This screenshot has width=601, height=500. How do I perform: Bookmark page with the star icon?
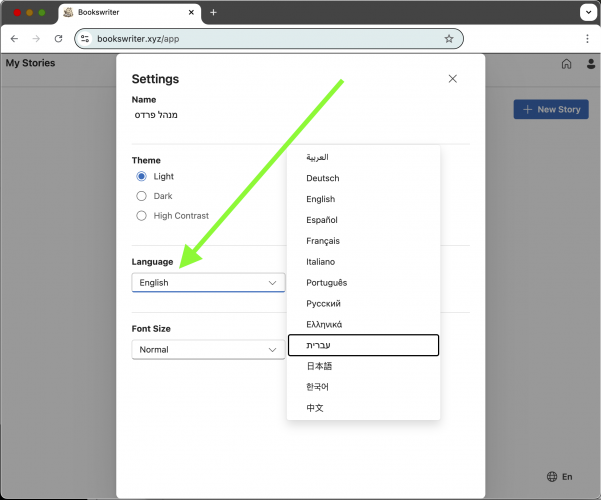449,38
